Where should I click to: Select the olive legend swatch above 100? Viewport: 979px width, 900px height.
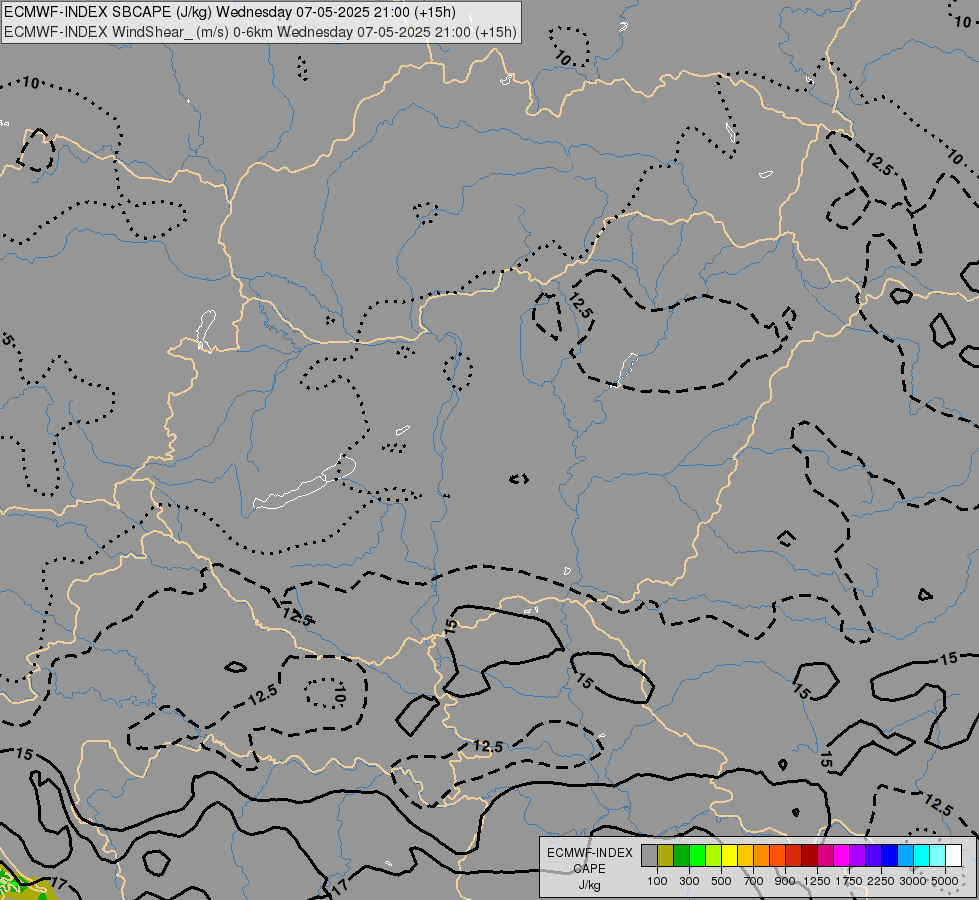[x=666, y=855]
